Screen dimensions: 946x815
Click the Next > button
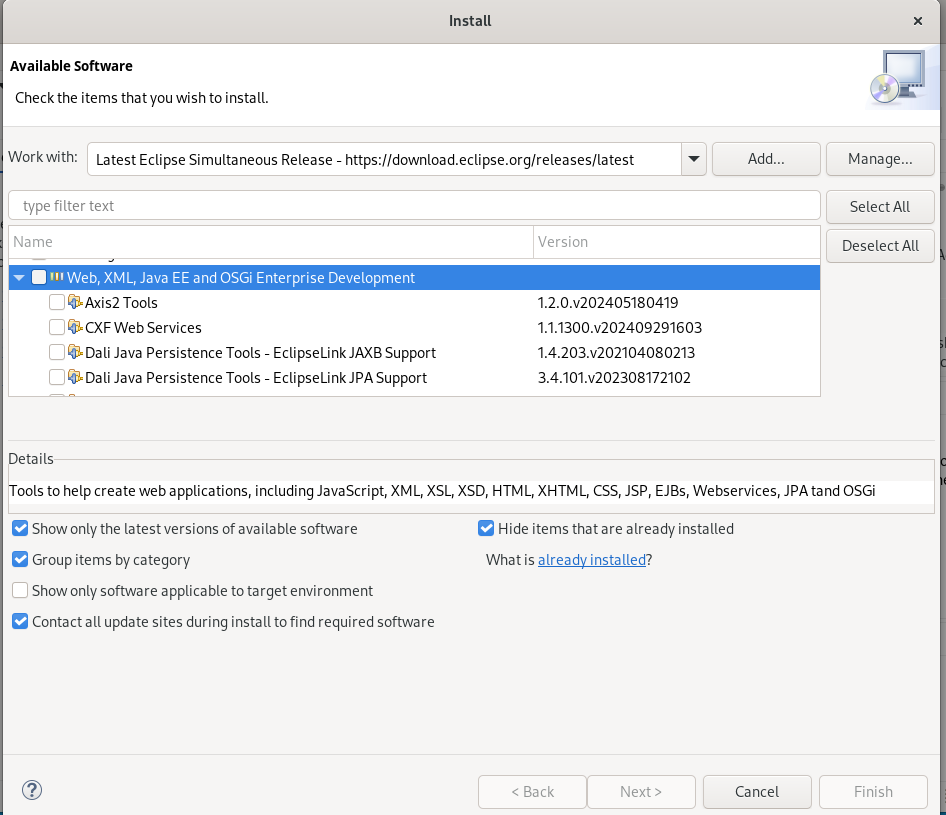641,791
